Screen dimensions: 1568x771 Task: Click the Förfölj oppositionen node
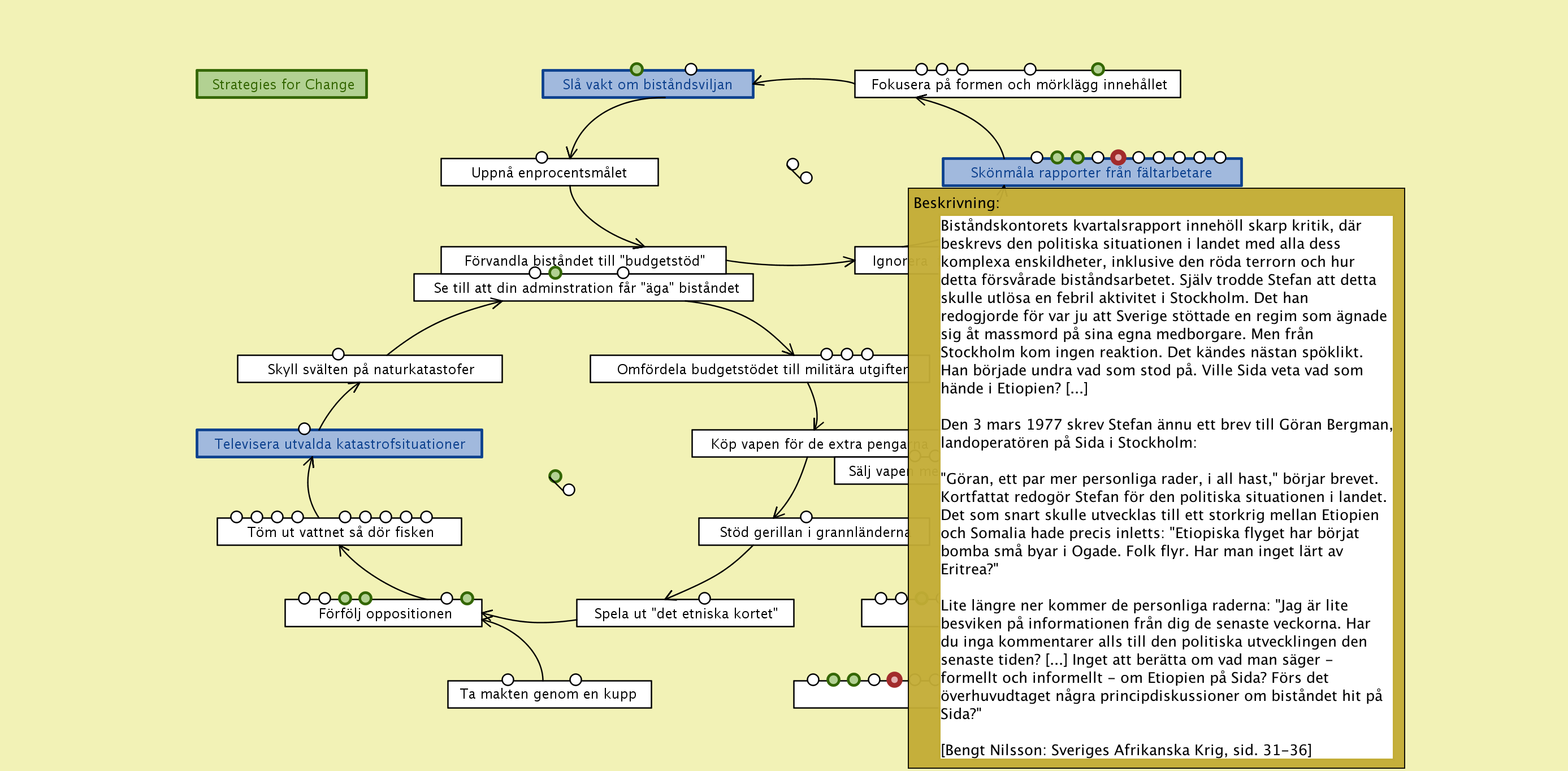pos(384,613)
